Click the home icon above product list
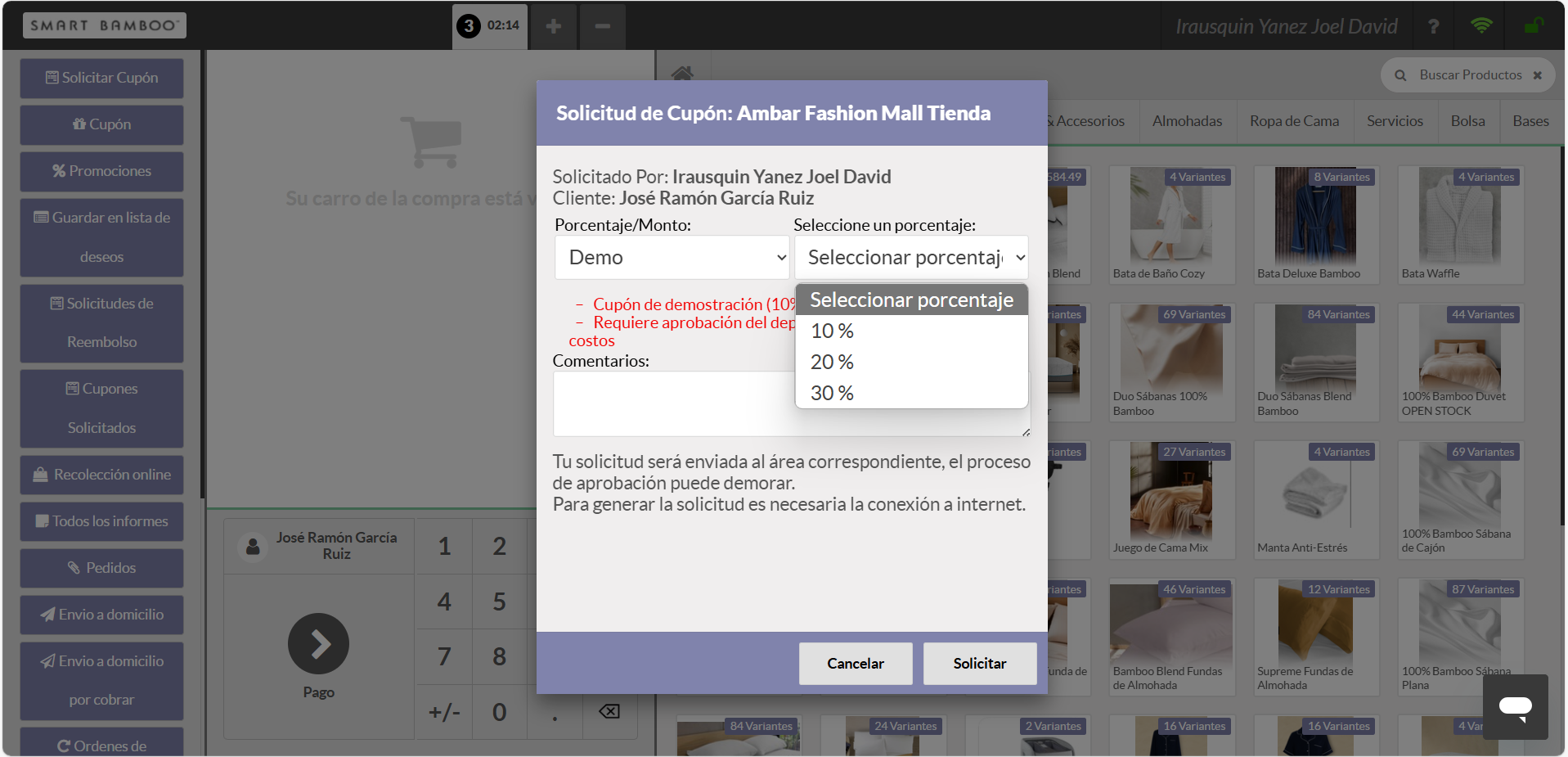 click(x=682, y=73)
